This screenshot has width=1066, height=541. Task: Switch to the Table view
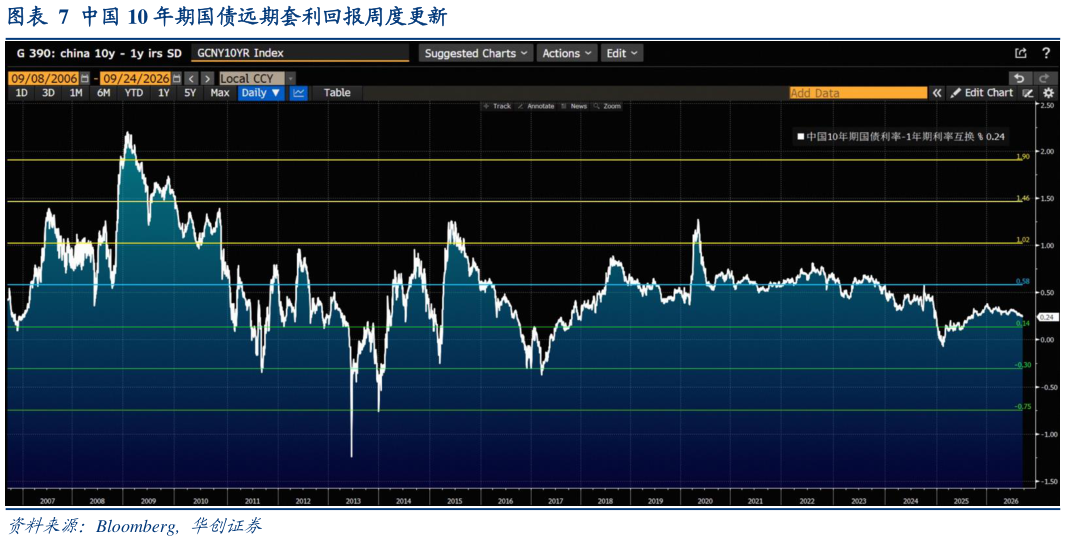click(x=337, y=93)
